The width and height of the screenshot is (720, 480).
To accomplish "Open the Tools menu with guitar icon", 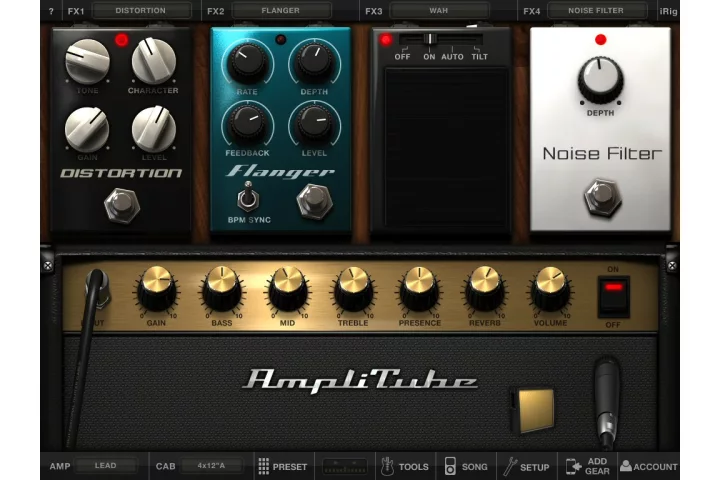I will [x=405, y=467].
